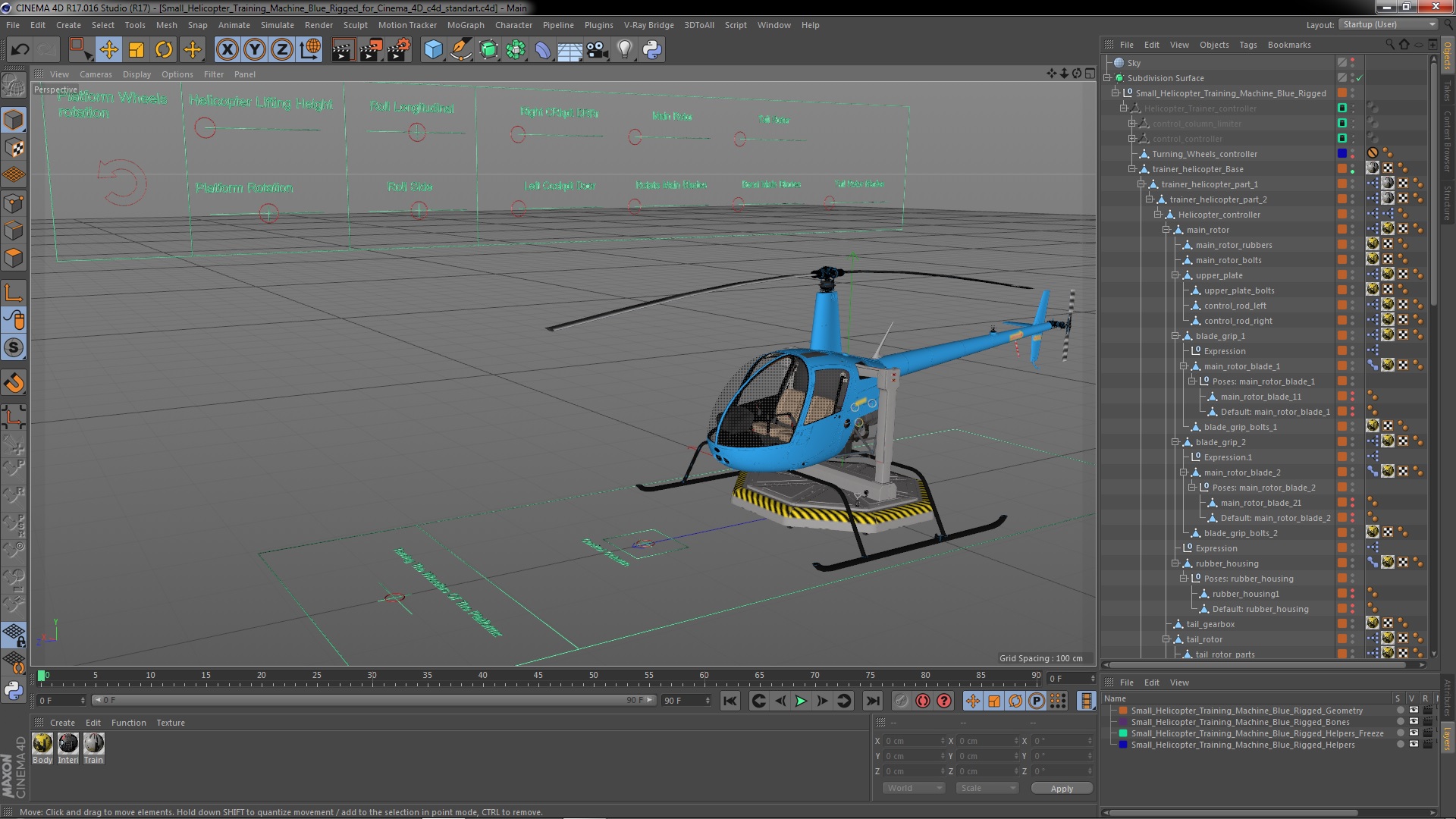Screen dimensions: 1456x819
Task: Open the V-Ray Bridge menu
Action: point(648,25)
